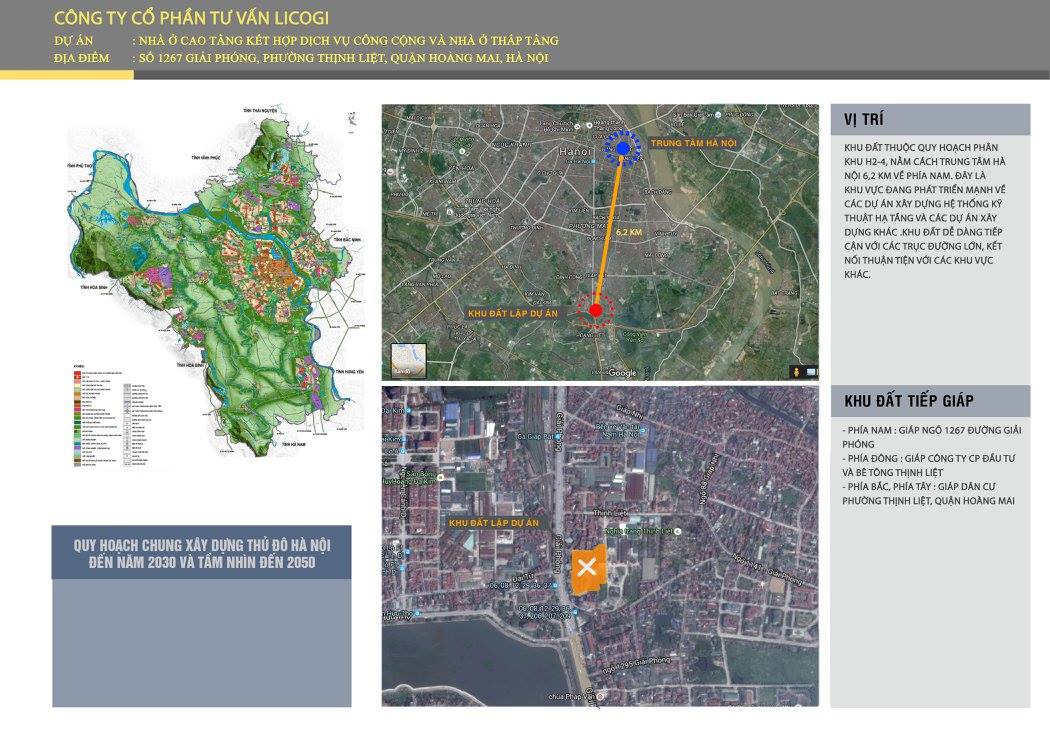Click the 'PHÍA BẮC, PHÍA TÂY' line

(928, 493)
